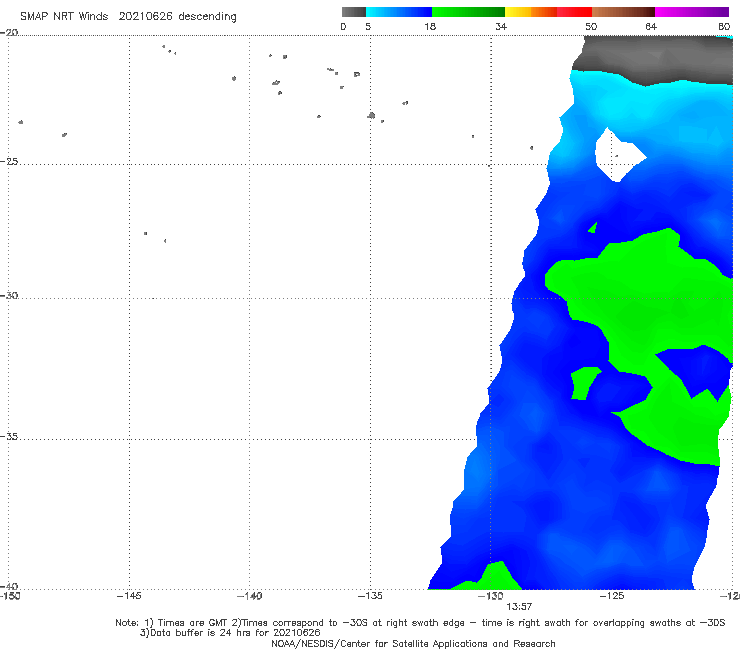Click the brown 50-64 color bar segment
This screenshot has width=740, height=650.
(x=623, y=12)
